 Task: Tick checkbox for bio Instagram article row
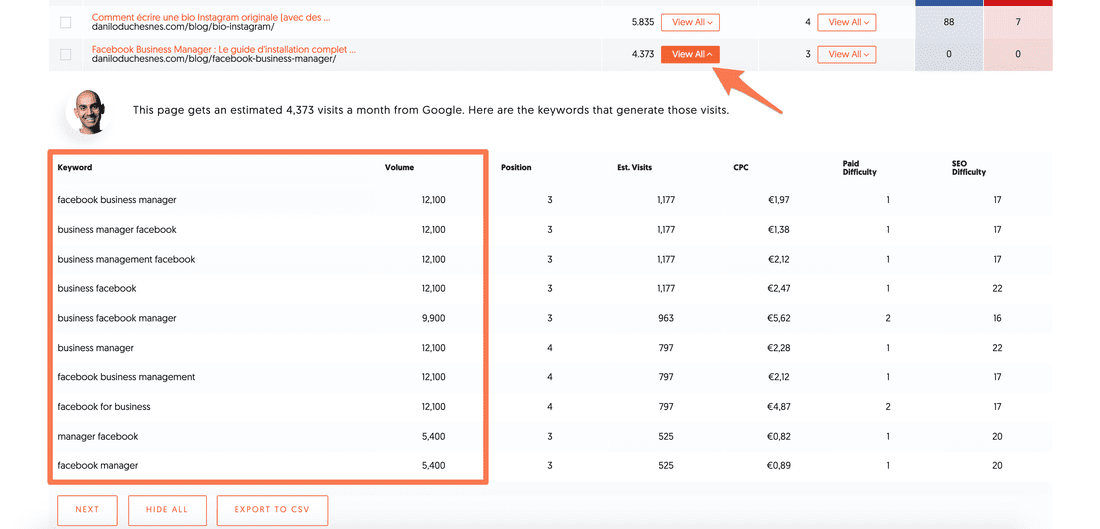point(65,22)
